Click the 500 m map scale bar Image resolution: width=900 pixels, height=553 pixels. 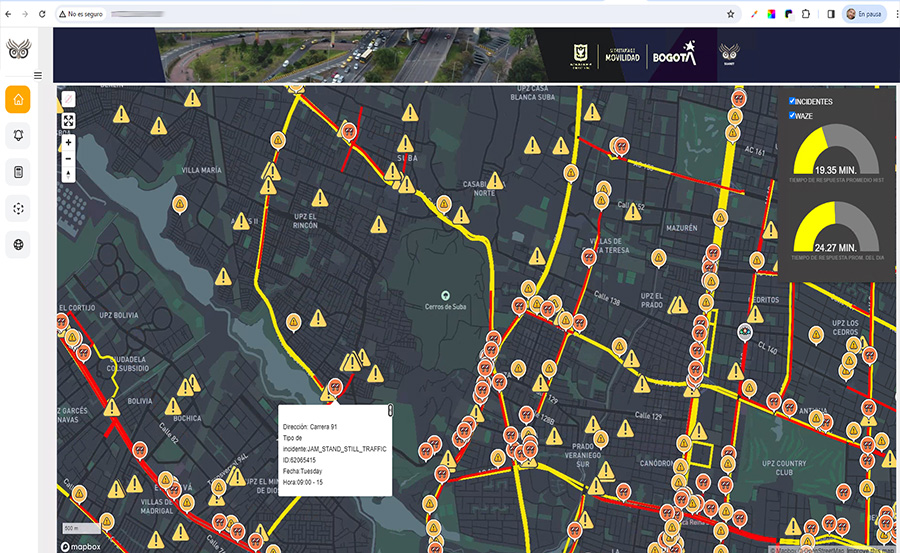(x=81, y=528)
